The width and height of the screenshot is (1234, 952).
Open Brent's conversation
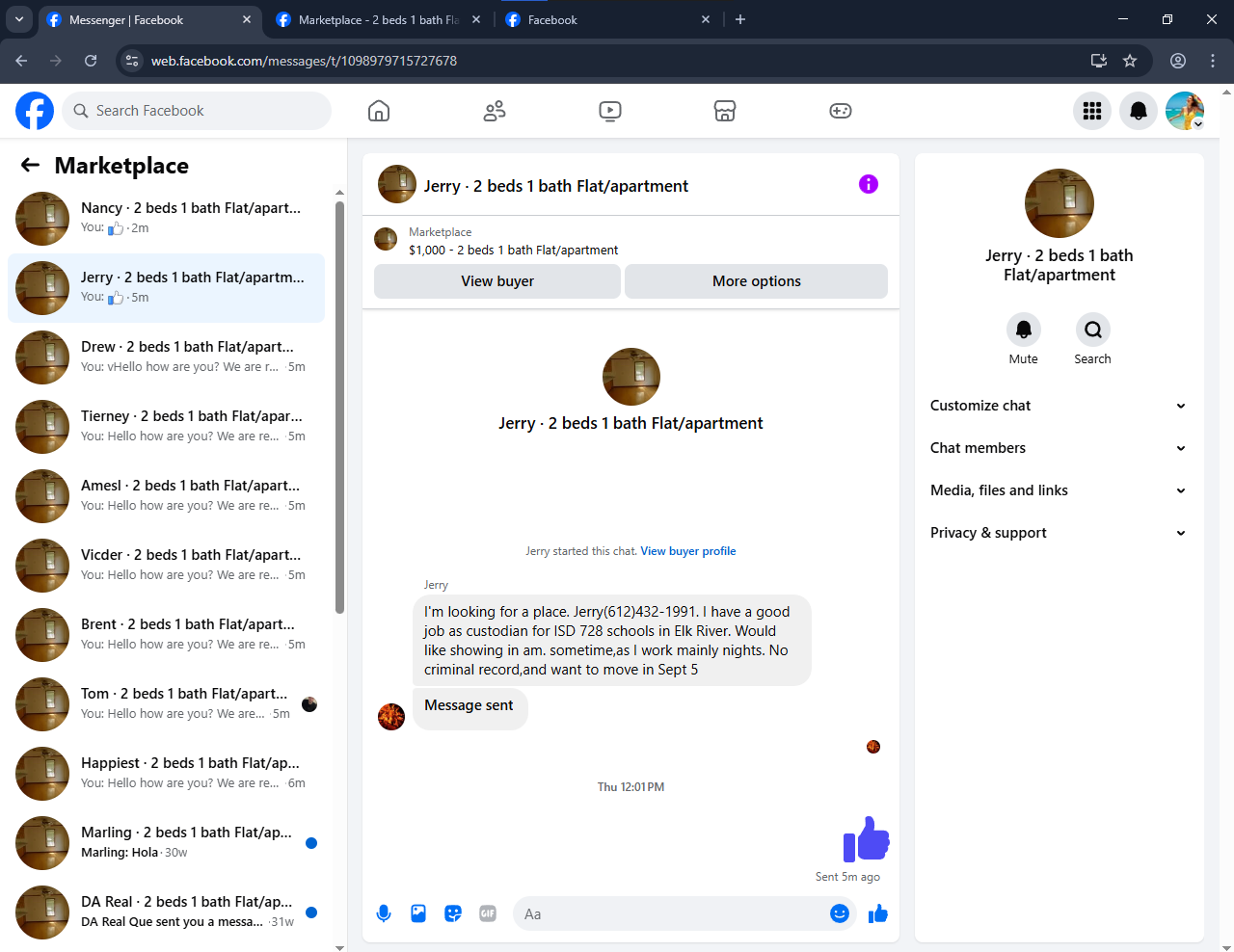(166, 635)
